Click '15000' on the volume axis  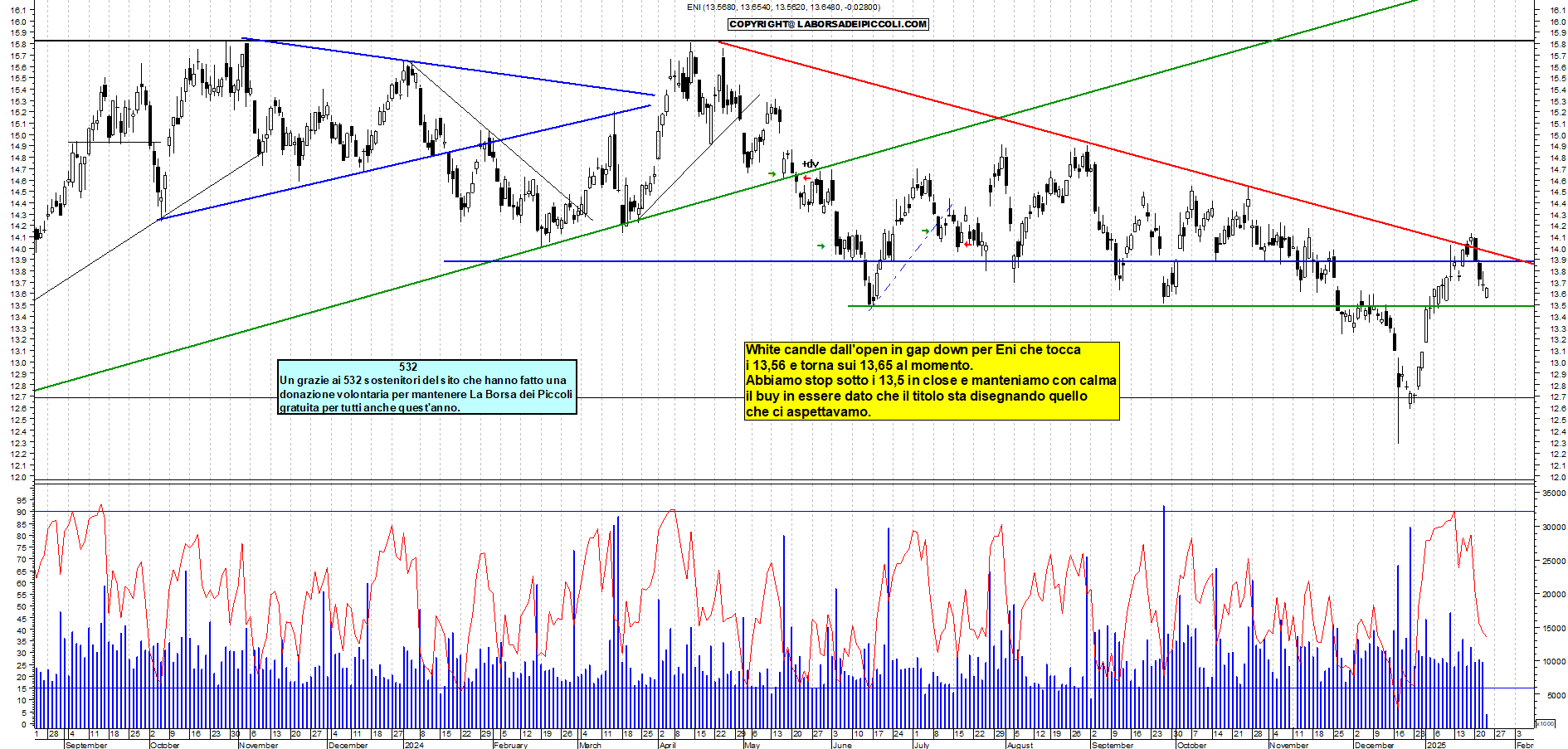(x=1554, y=628)
